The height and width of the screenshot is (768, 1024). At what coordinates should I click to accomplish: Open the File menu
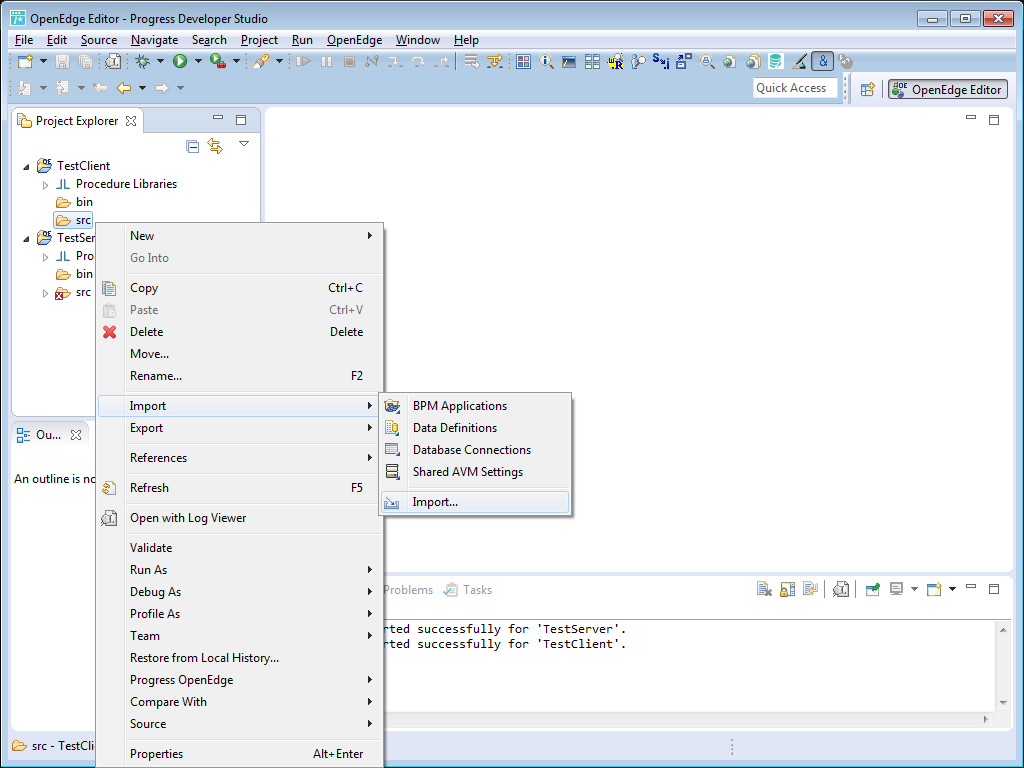pos(24,40)
